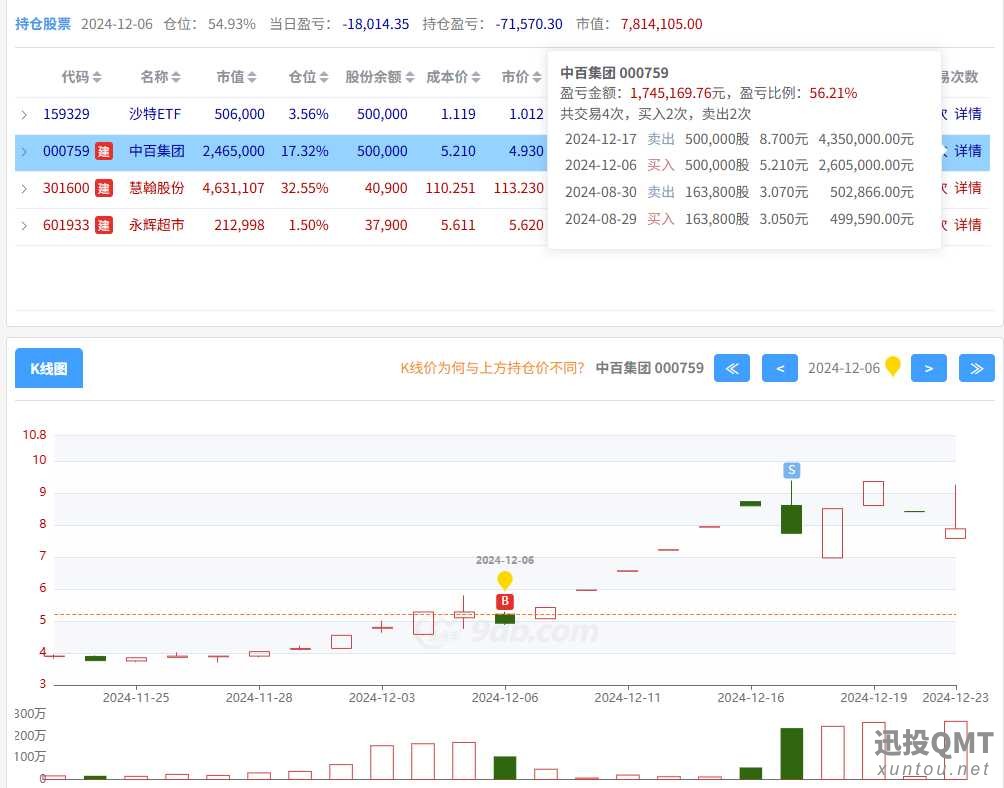Click stock code 000759
The image size is (1004, 788).
66,152
